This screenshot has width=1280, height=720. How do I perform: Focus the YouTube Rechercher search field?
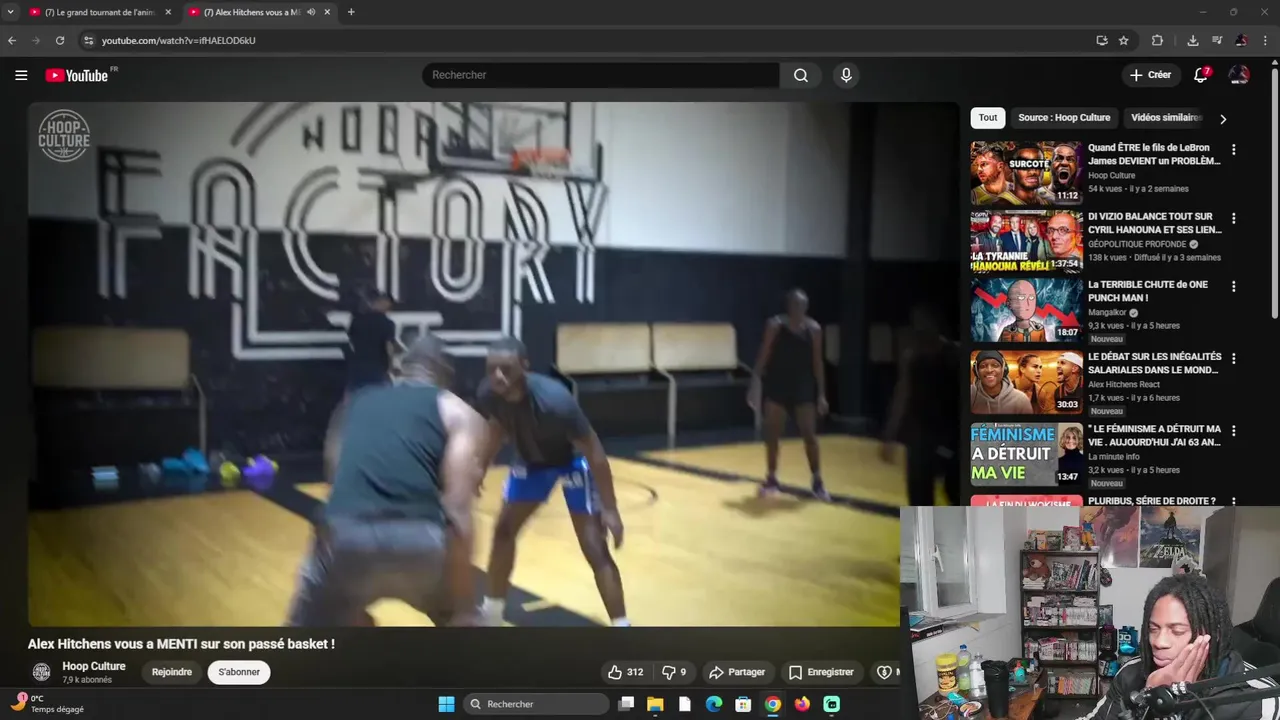600,75
